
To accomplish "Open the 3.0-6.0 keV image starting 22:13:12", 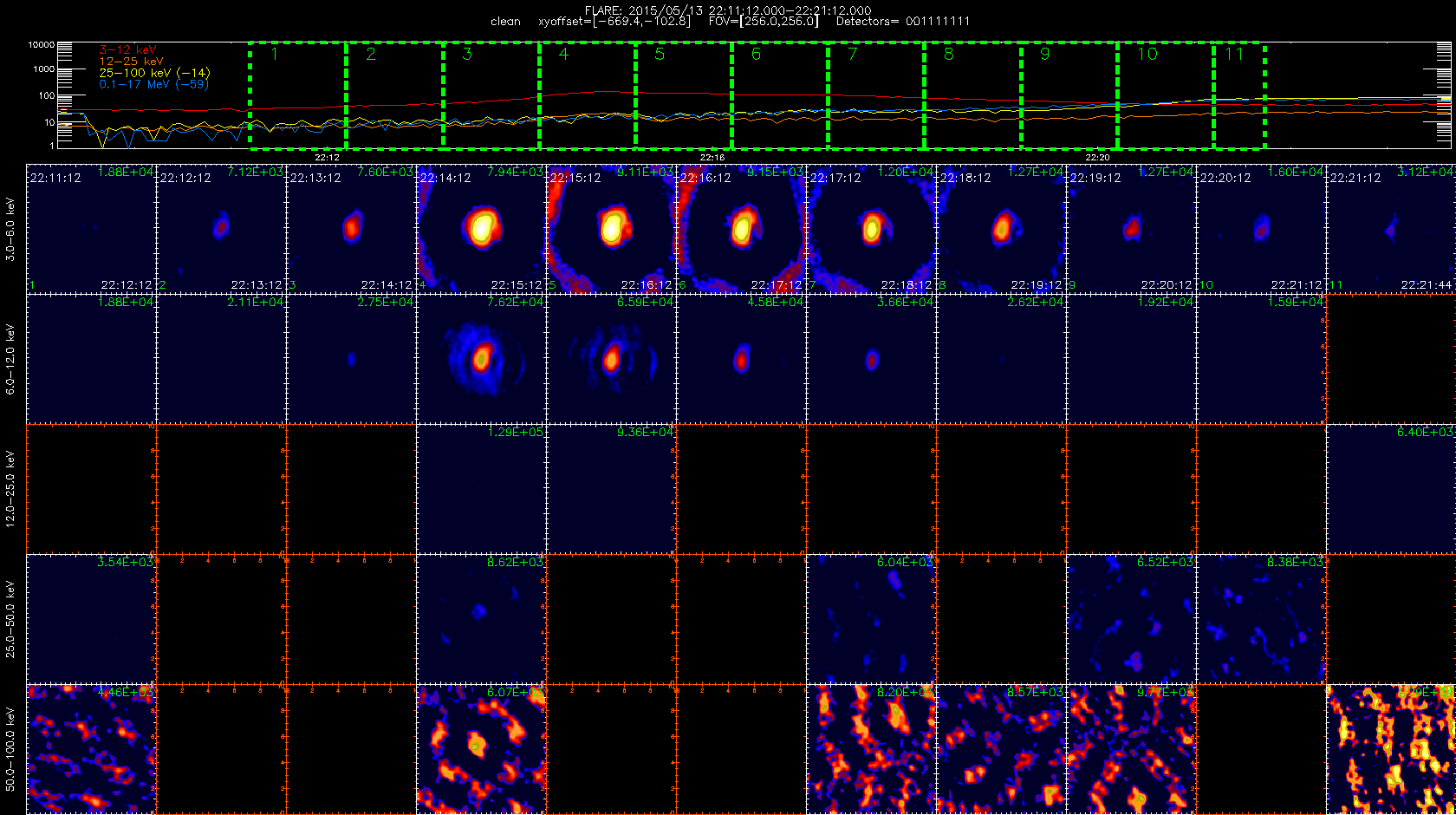I will coord(351,229).
